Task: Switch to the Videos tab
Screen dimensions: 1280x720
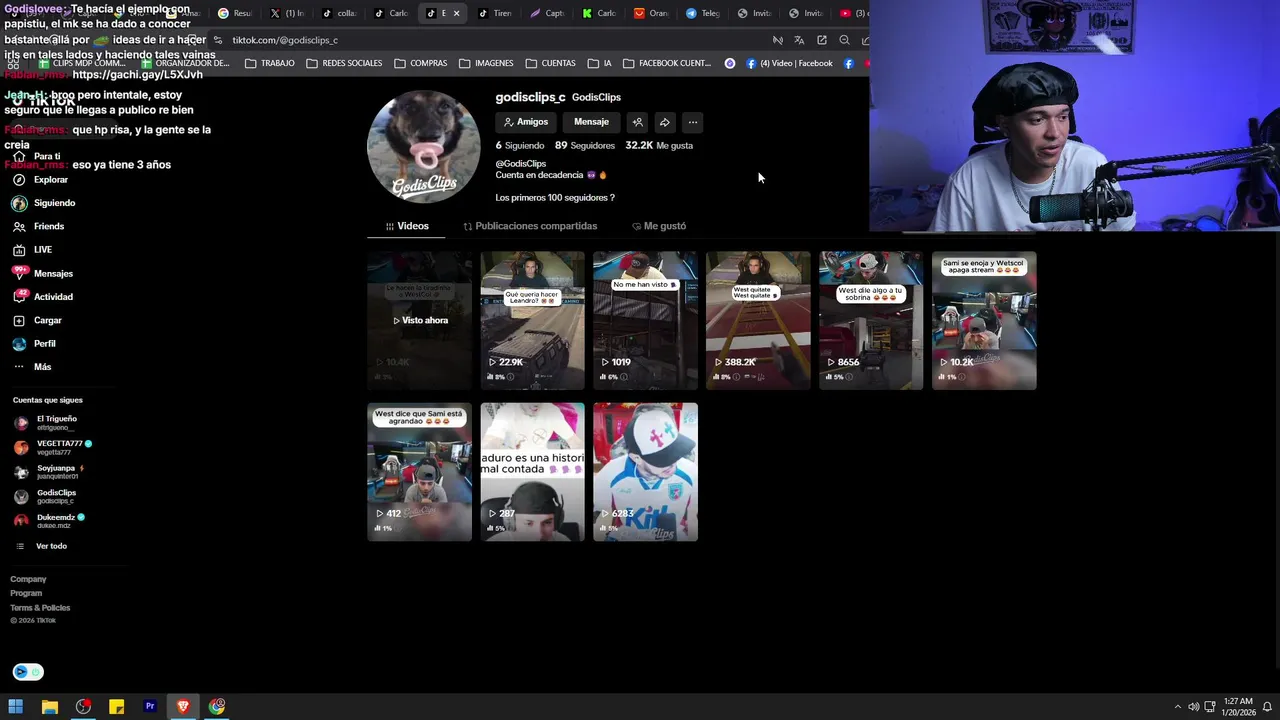Action: click(407, 226)
